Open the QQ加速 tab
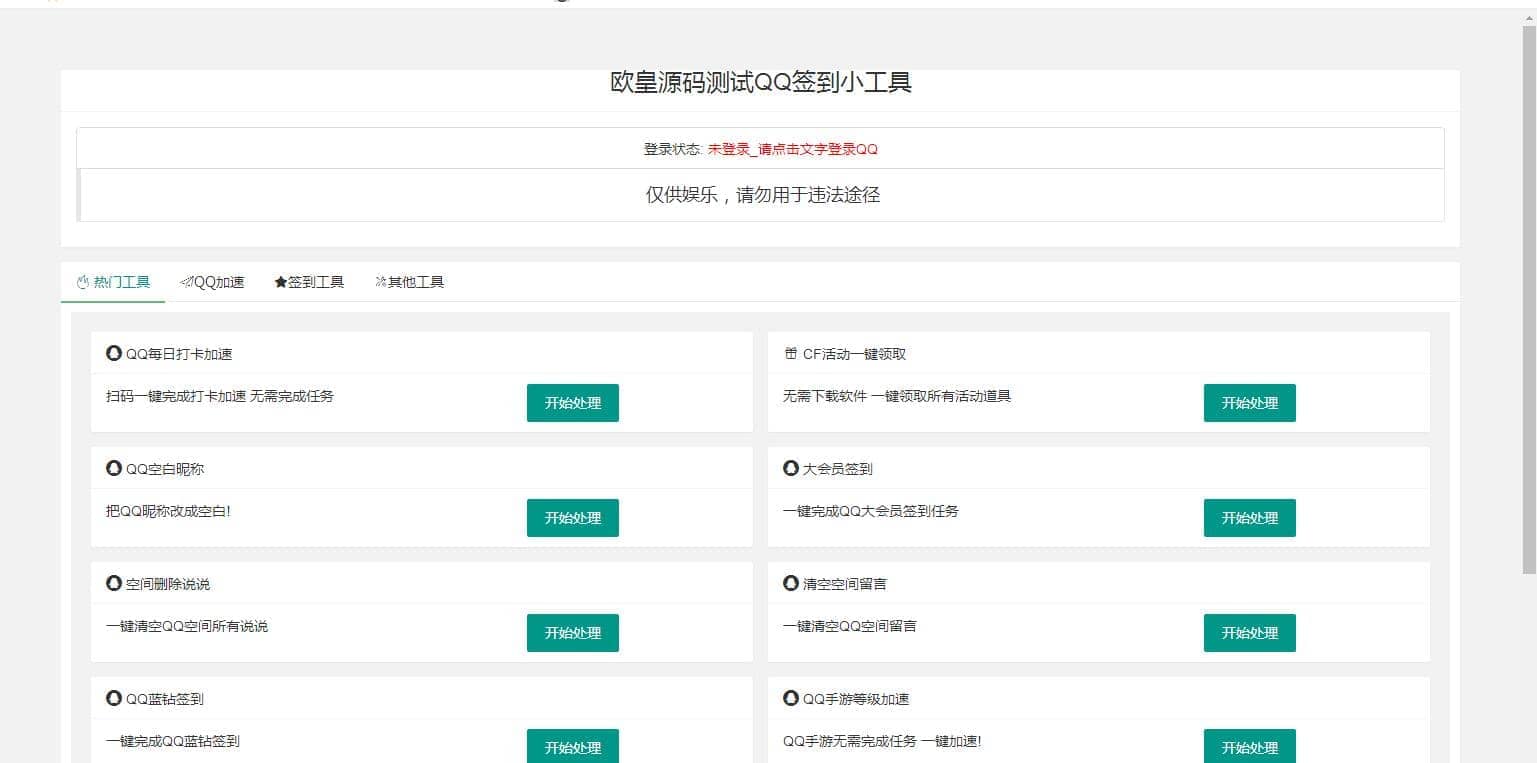 coord(212,282)
